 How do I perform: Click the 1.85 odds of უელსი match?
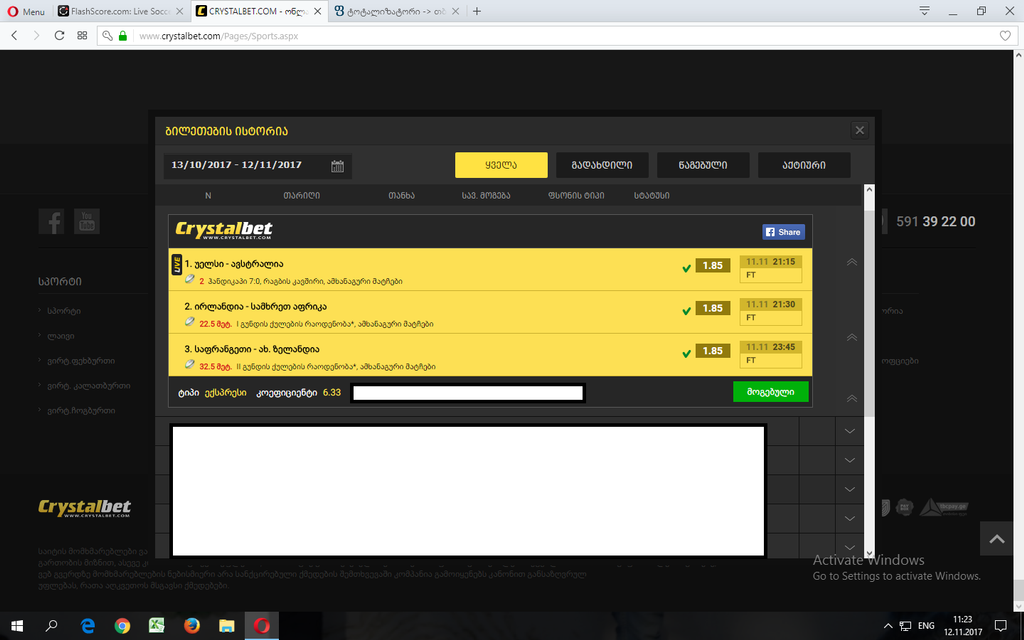712,265
